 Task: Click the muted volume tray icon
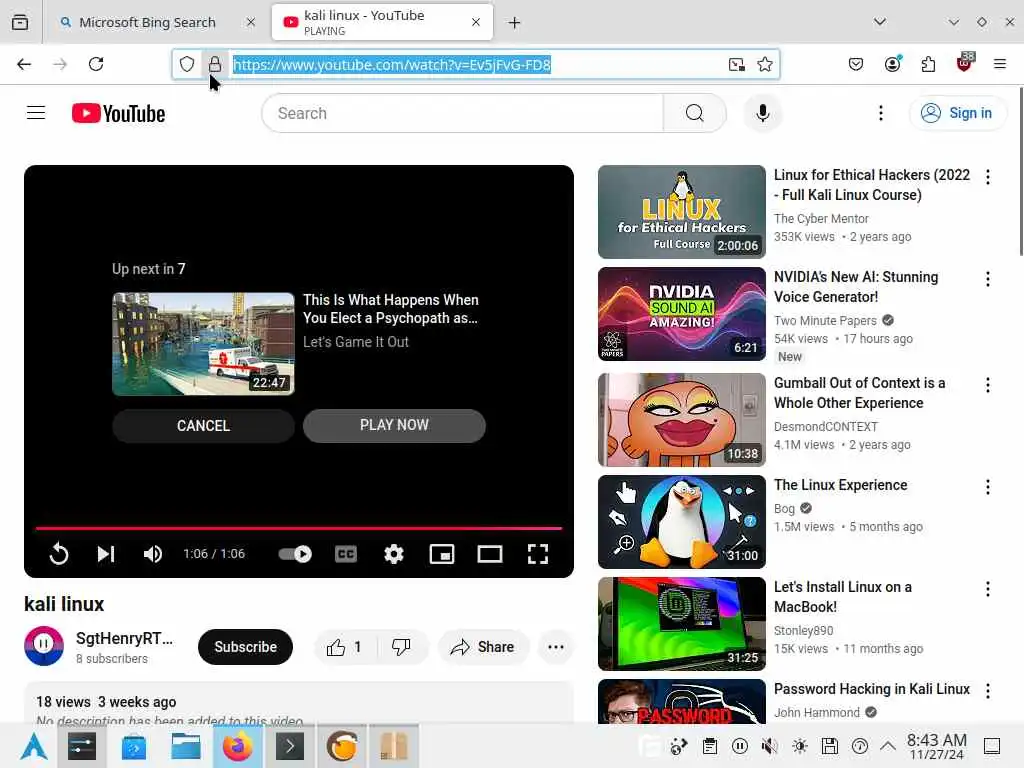(x=769, y=746)
